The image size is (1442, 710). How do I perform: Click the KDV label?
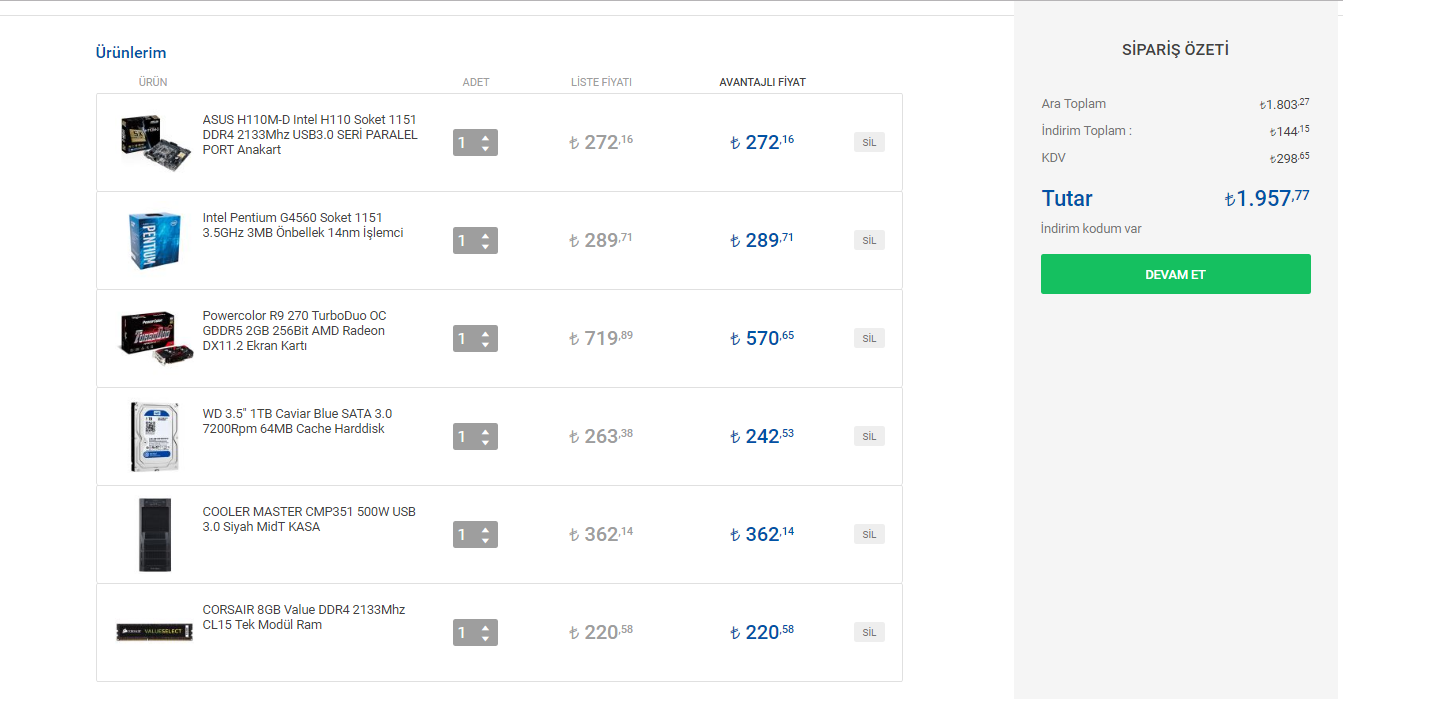click(1054, 158)
